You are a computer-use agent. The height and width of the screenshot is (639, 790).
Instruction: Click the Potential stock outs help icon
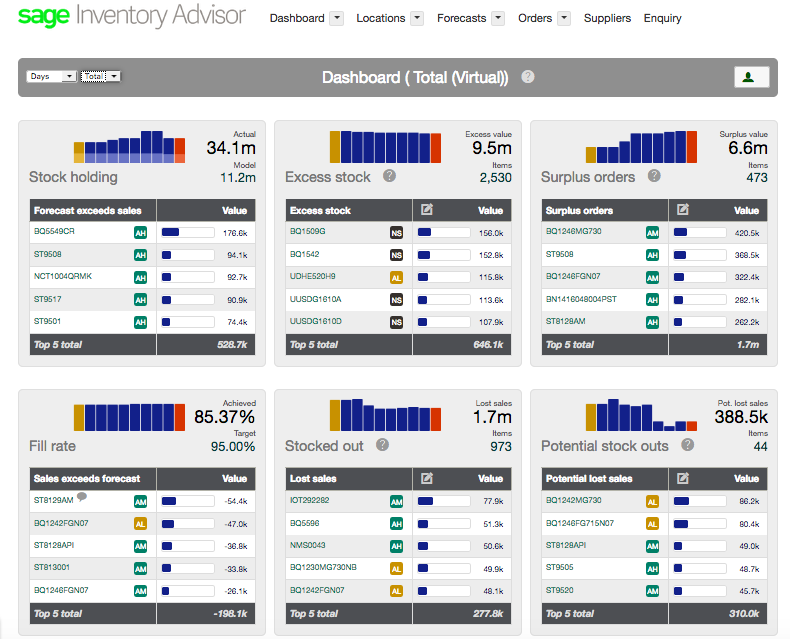point(688,444)
